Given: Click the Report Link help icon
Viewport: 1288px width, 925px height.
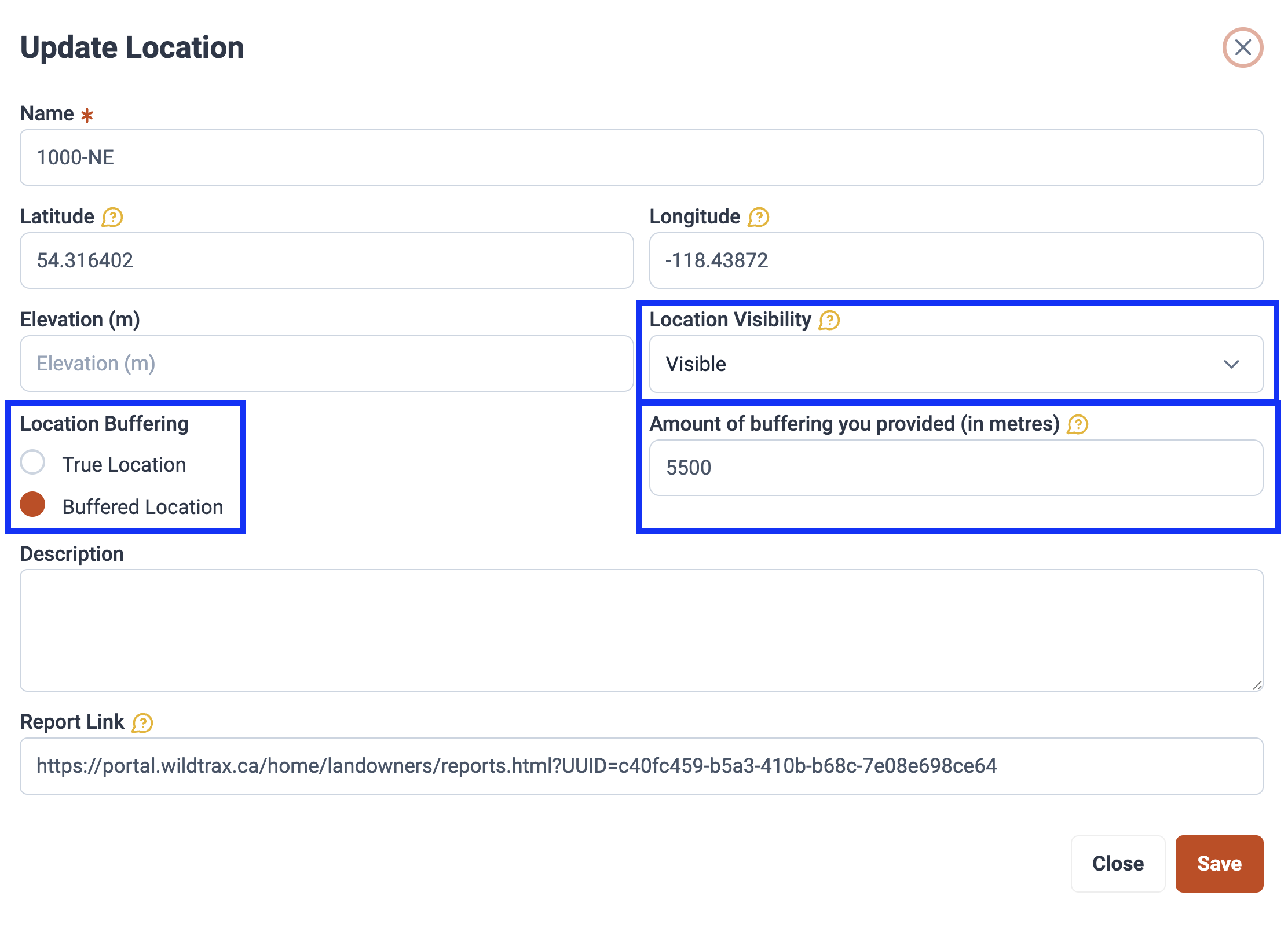Looking at the screenshot, I should [x=142, y=723].
